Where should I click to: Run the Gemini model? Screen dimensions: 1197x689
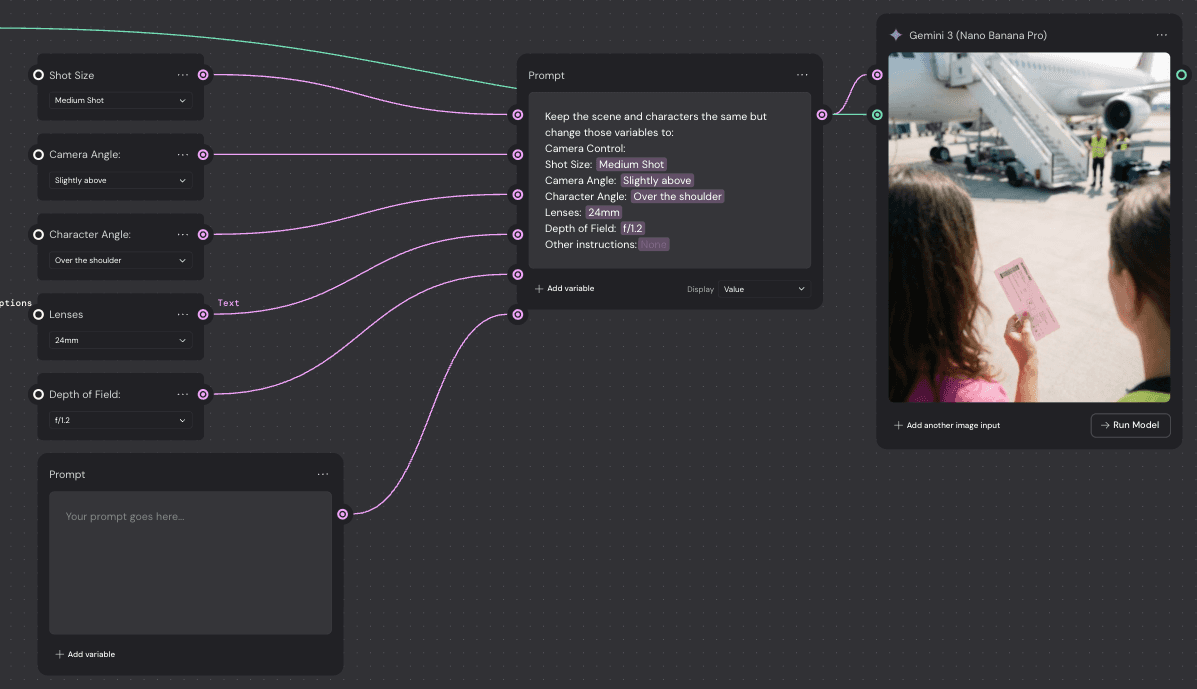[1130, 425]
